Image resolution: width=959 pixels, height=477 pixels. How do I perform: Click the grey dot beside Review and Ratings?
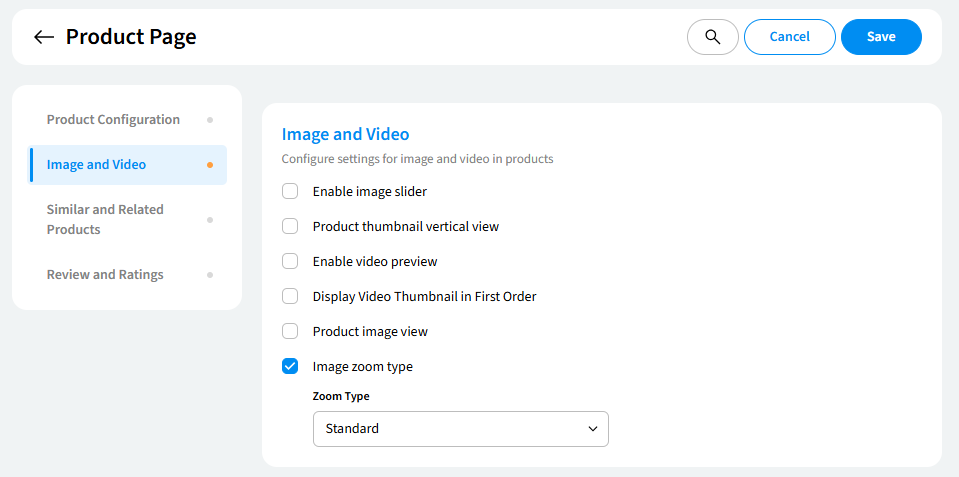(x=209, y=275)
